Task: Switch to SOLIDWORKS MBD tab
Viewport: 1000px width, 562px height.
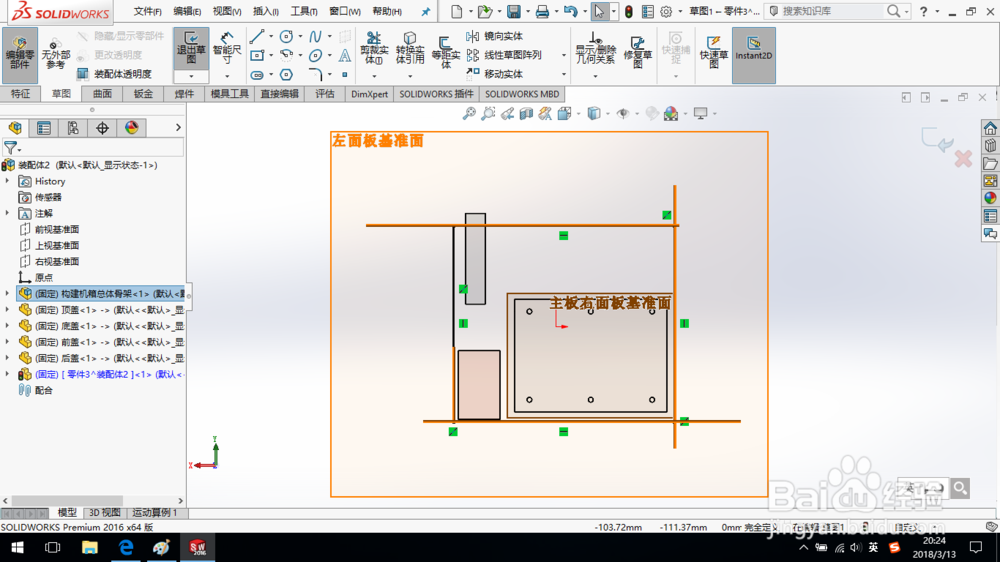Action: [522, 94]
